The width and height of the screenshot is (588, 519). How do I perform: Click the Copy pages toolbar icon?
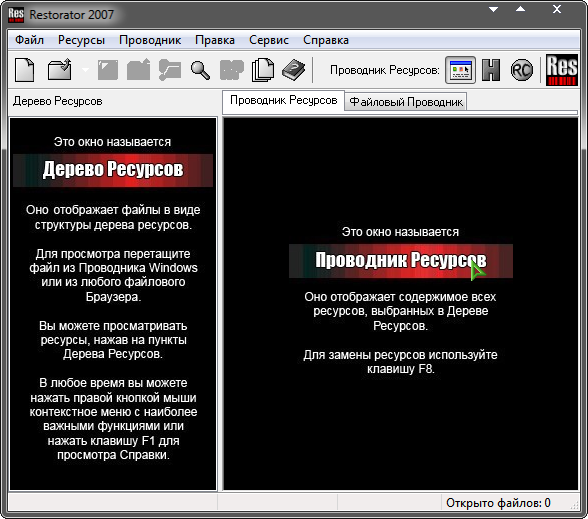[x=263, y=70]
